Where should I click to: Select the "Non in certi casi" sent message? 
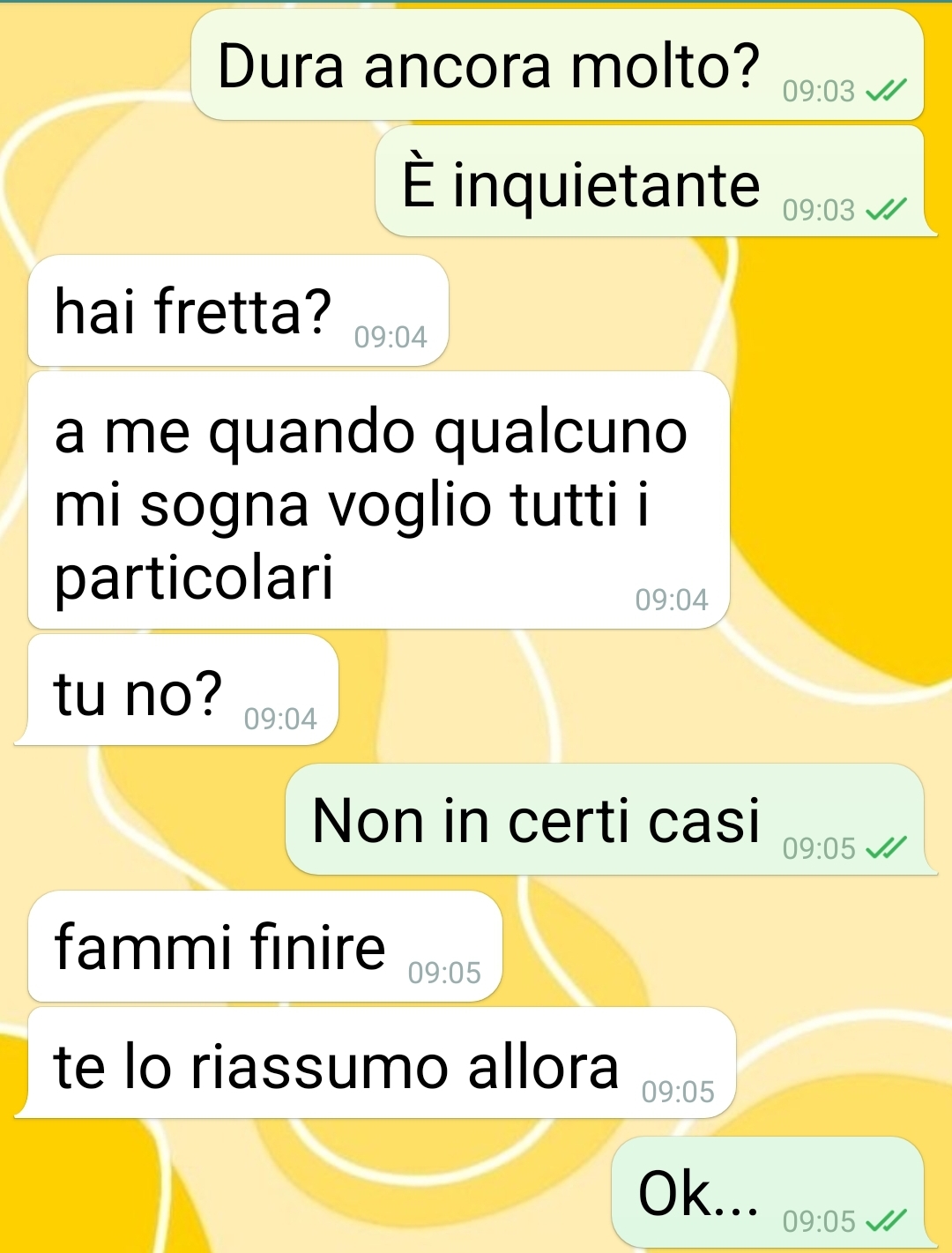pos(612,819)
